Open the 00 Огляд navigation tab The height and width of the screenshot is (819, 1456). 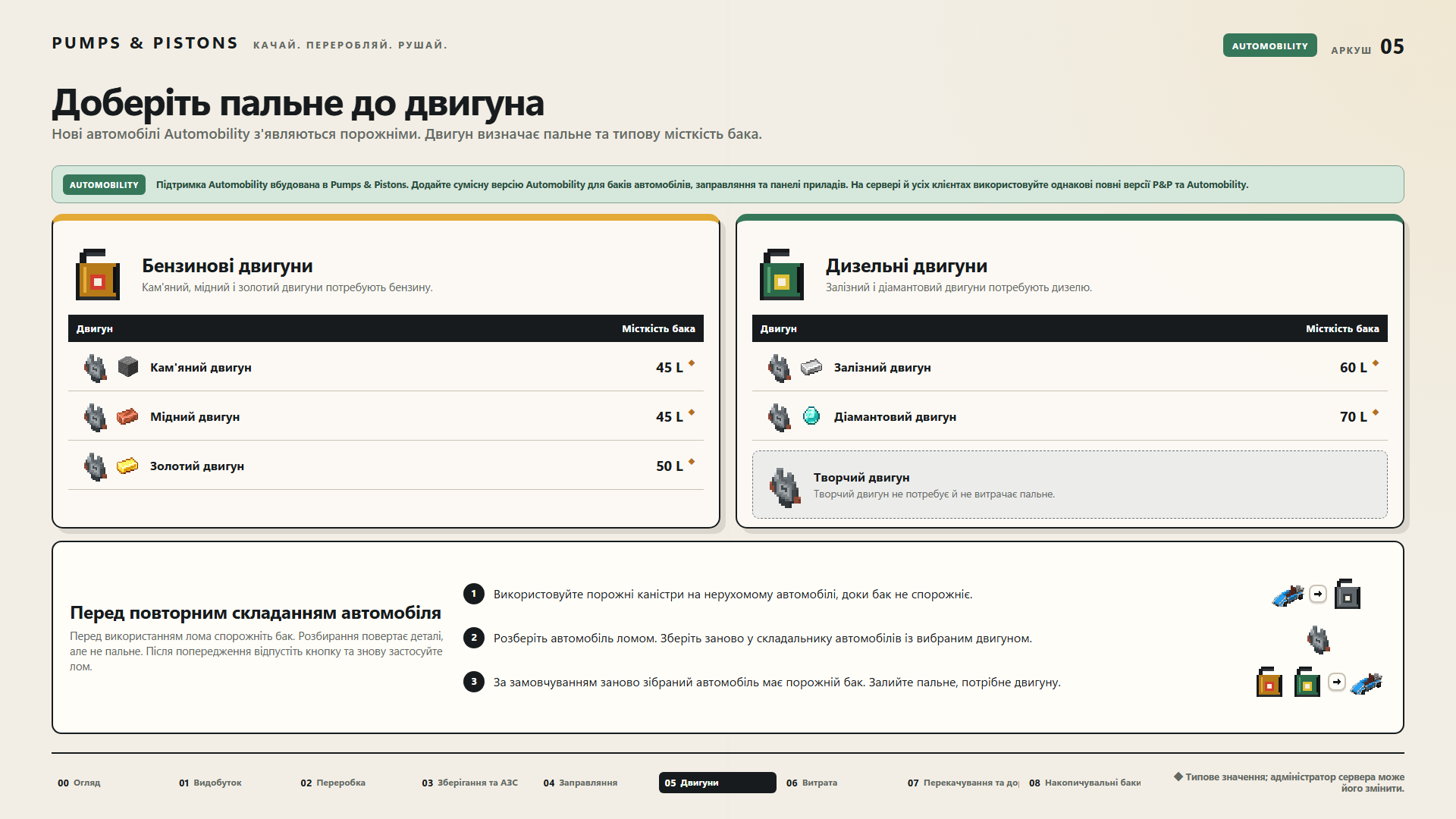(111, 783)
